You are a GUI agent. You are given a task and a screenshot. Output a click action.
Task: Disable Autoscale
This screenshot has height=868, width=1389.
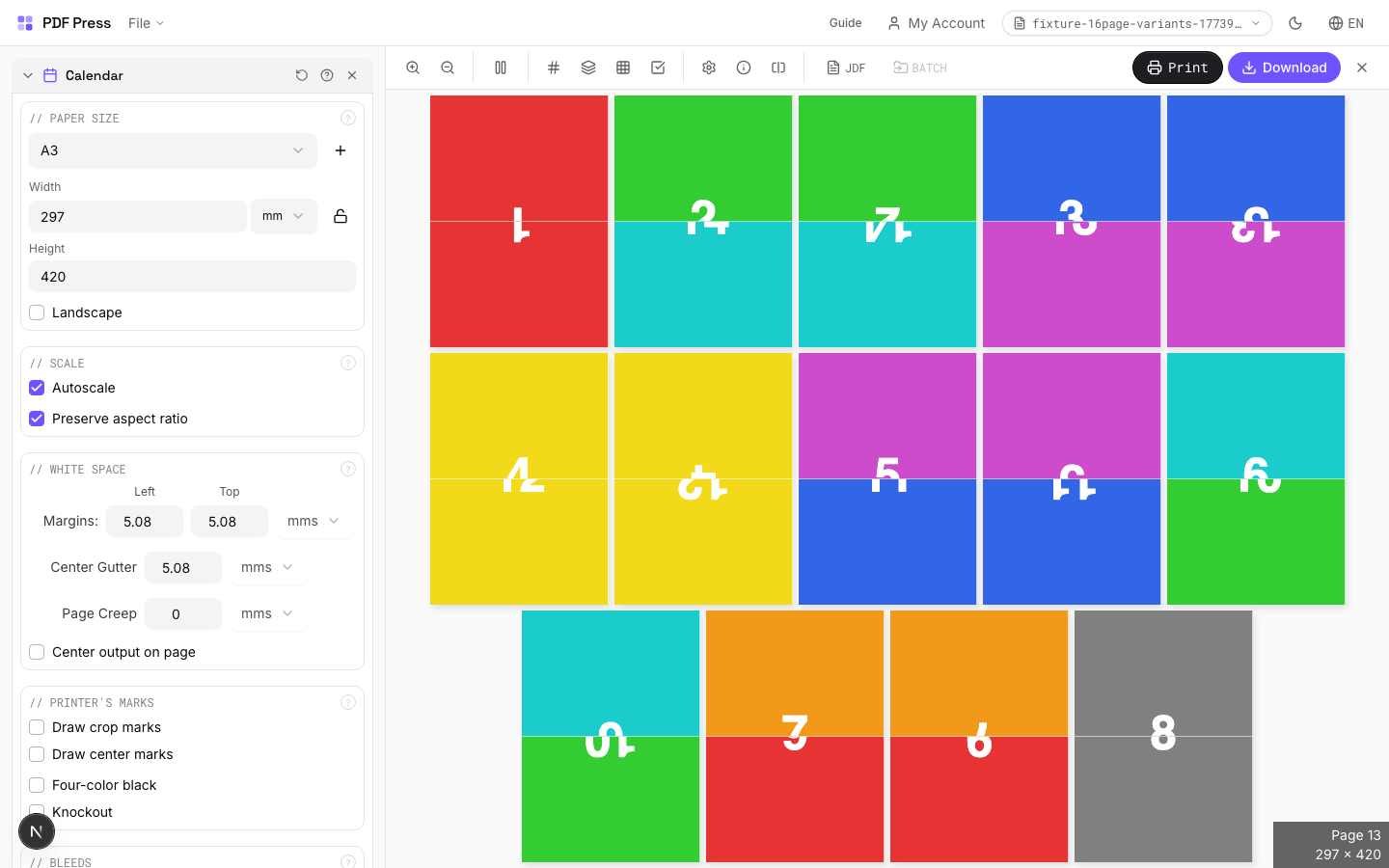37,388
